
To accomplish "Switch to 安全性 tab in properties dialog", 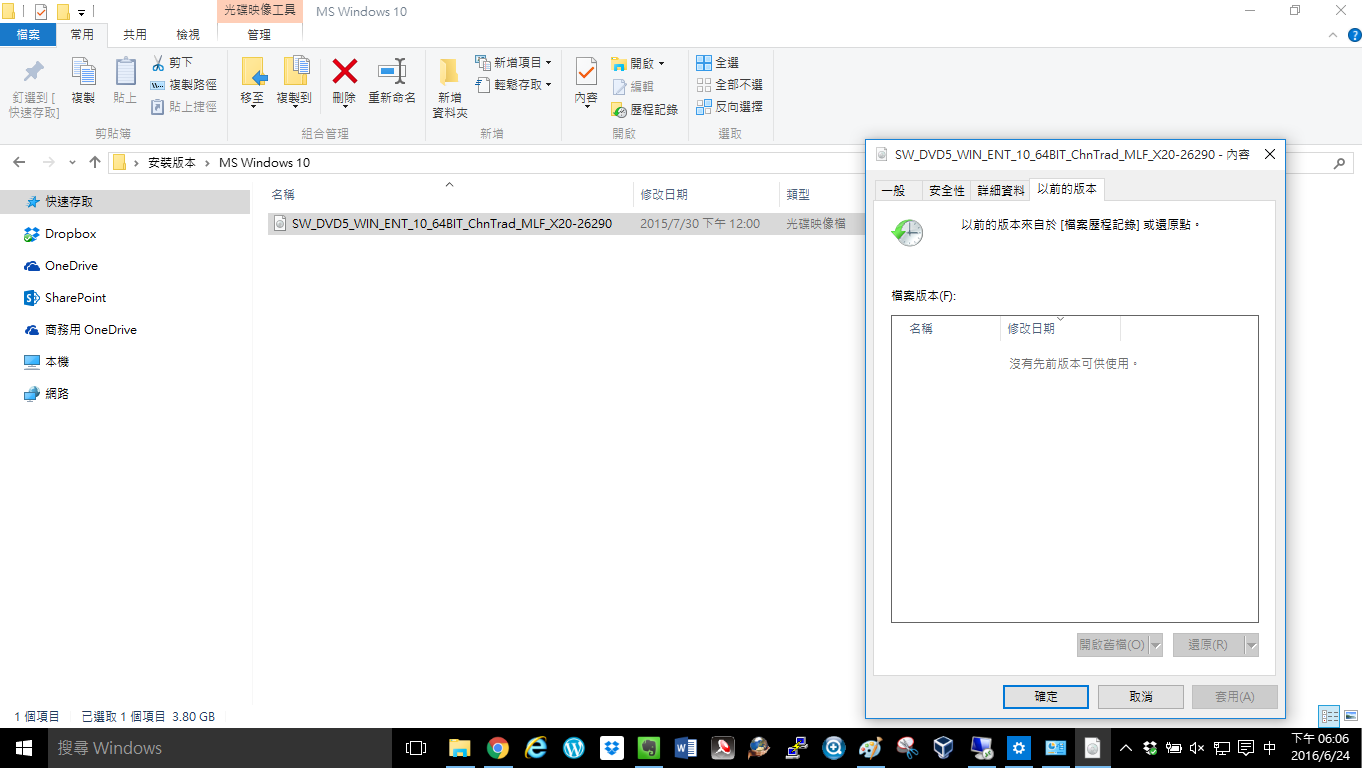I will click(947, 190).
